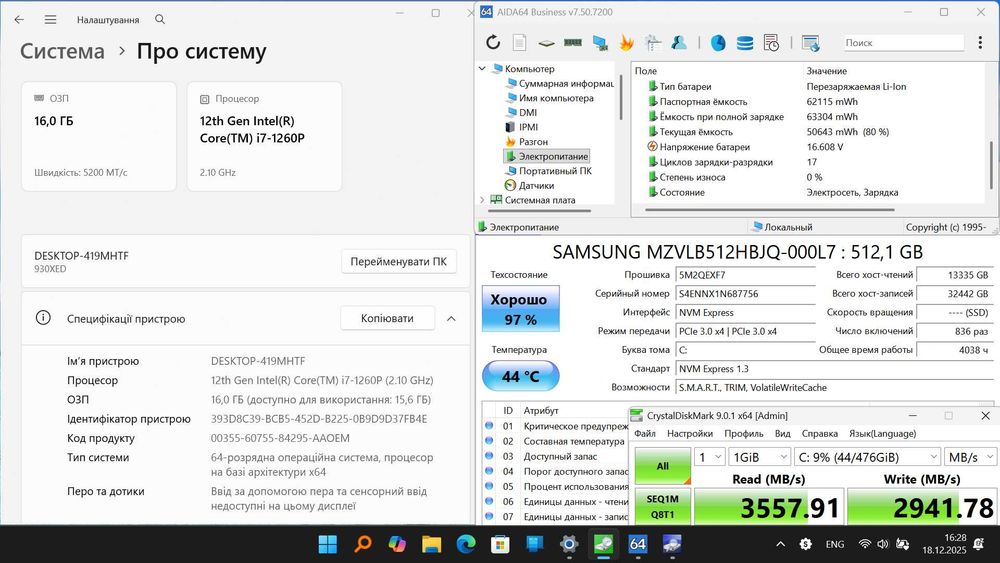The image size is (1000, 563).
Task: Open the 1GiB test size dropdown
Action: pyautogui.click(x=760, y=457)
